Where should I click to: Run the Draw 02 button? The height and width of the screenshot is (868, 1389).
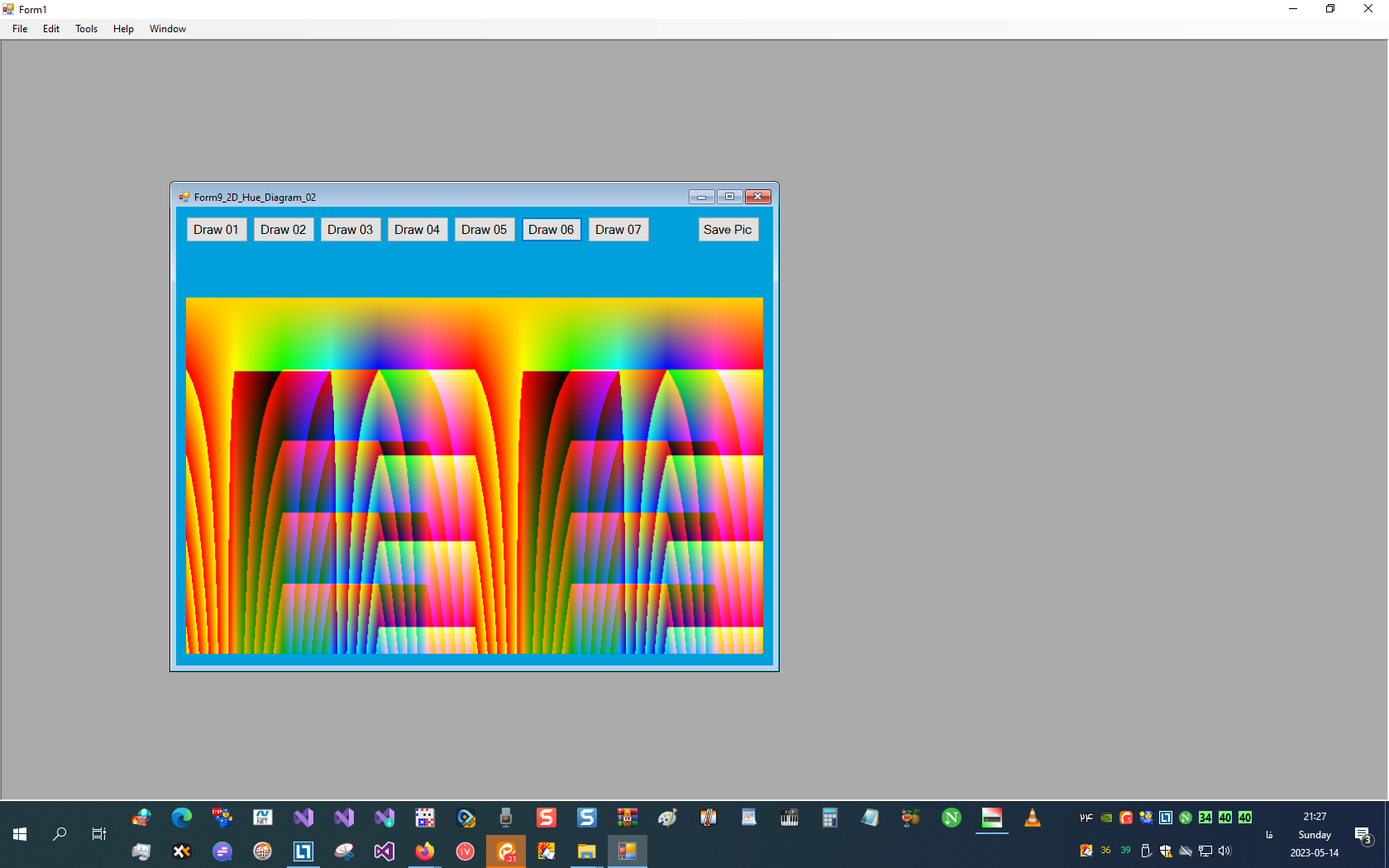284,230
